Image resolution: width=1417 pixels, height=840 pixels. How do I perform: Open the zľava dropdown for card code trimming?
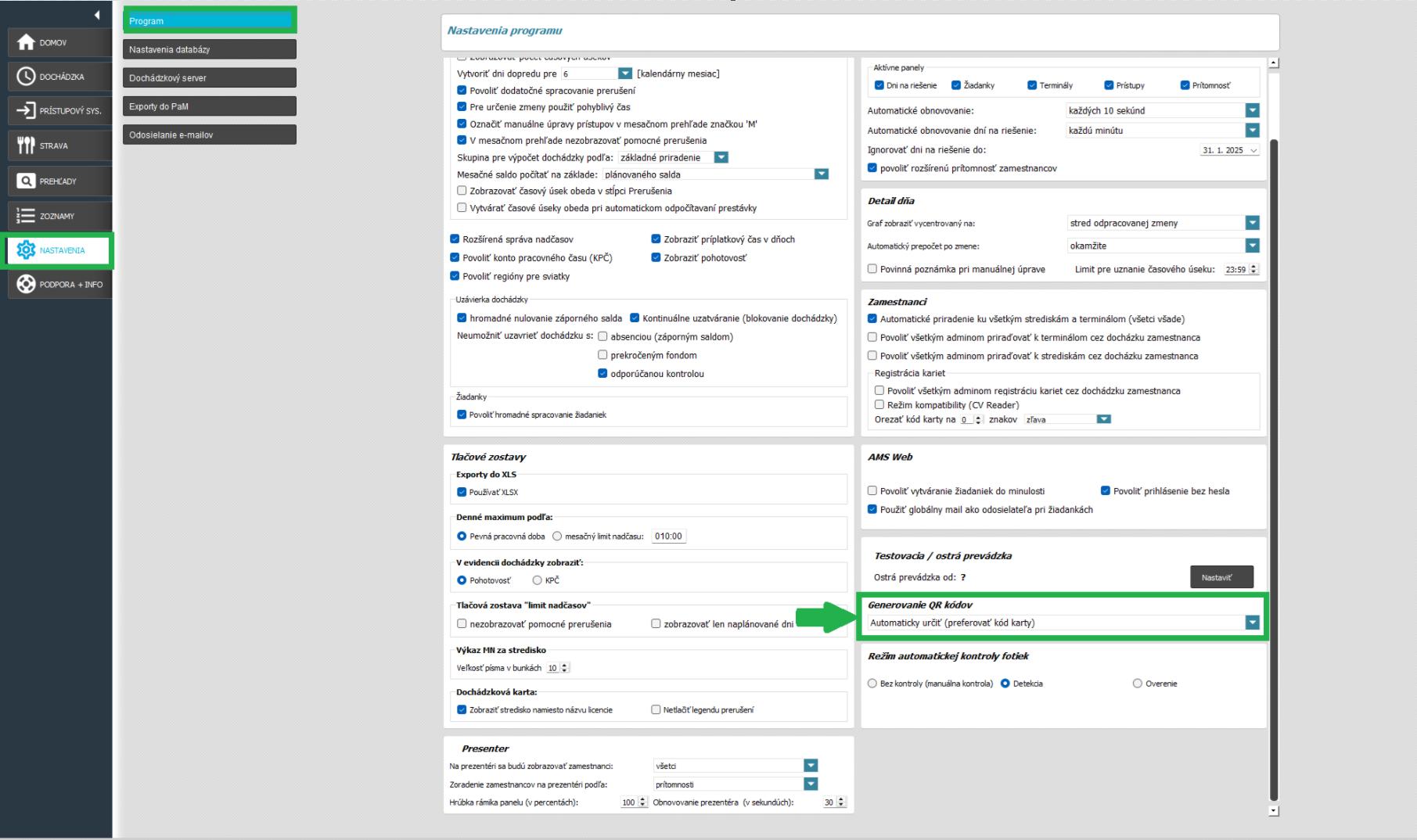[x=1103, y=419]
